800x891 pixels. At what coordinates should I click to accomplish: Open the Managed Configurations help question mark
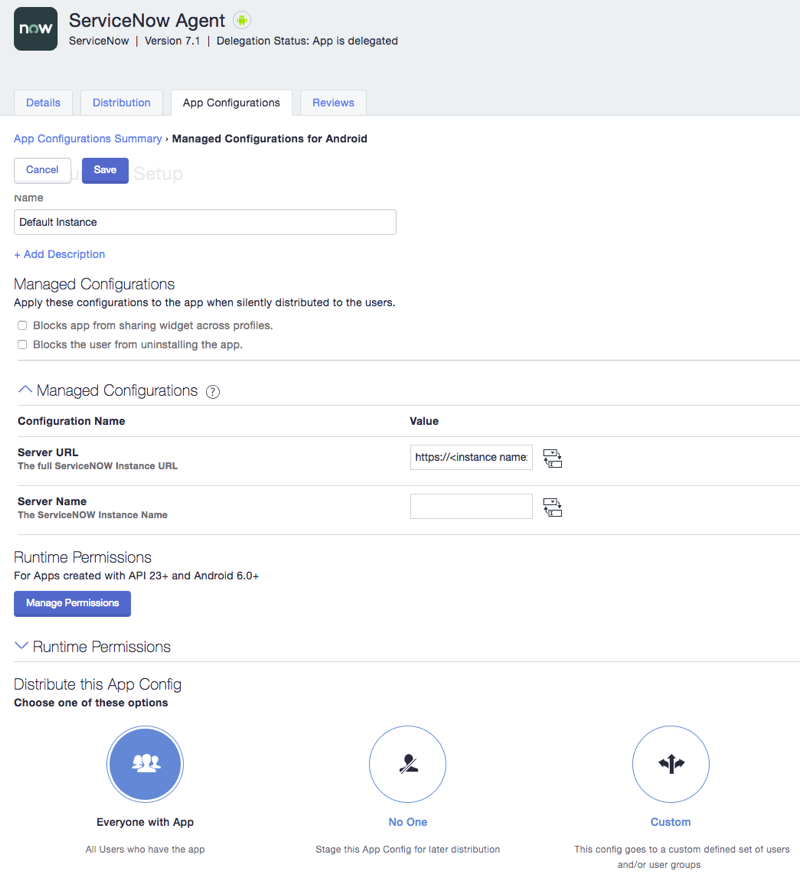(x=212, y=392)
